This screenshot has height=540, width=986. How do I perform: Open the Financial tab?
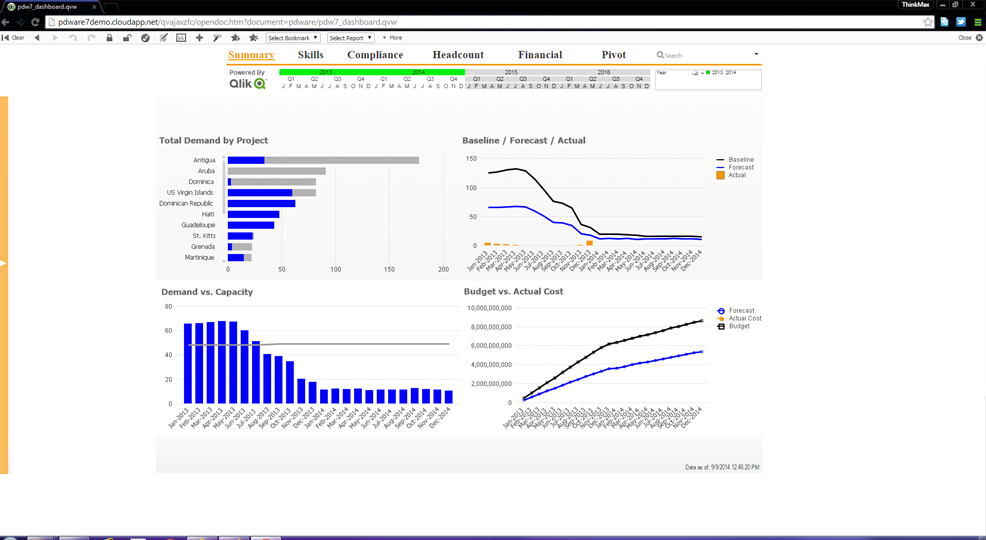click(x=540, y=55)
